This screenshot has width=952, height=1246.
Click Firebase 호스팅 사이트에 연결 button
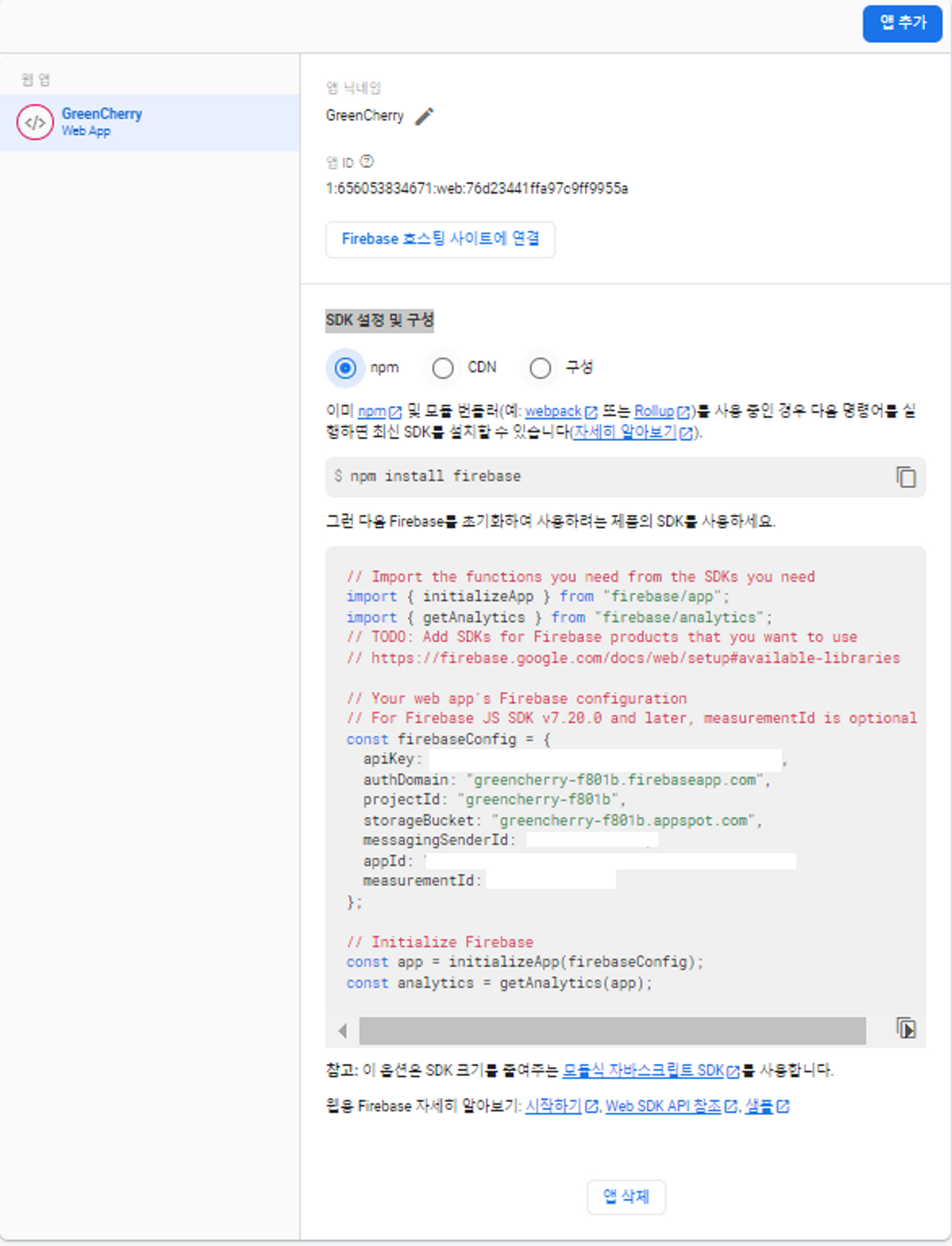440,239
